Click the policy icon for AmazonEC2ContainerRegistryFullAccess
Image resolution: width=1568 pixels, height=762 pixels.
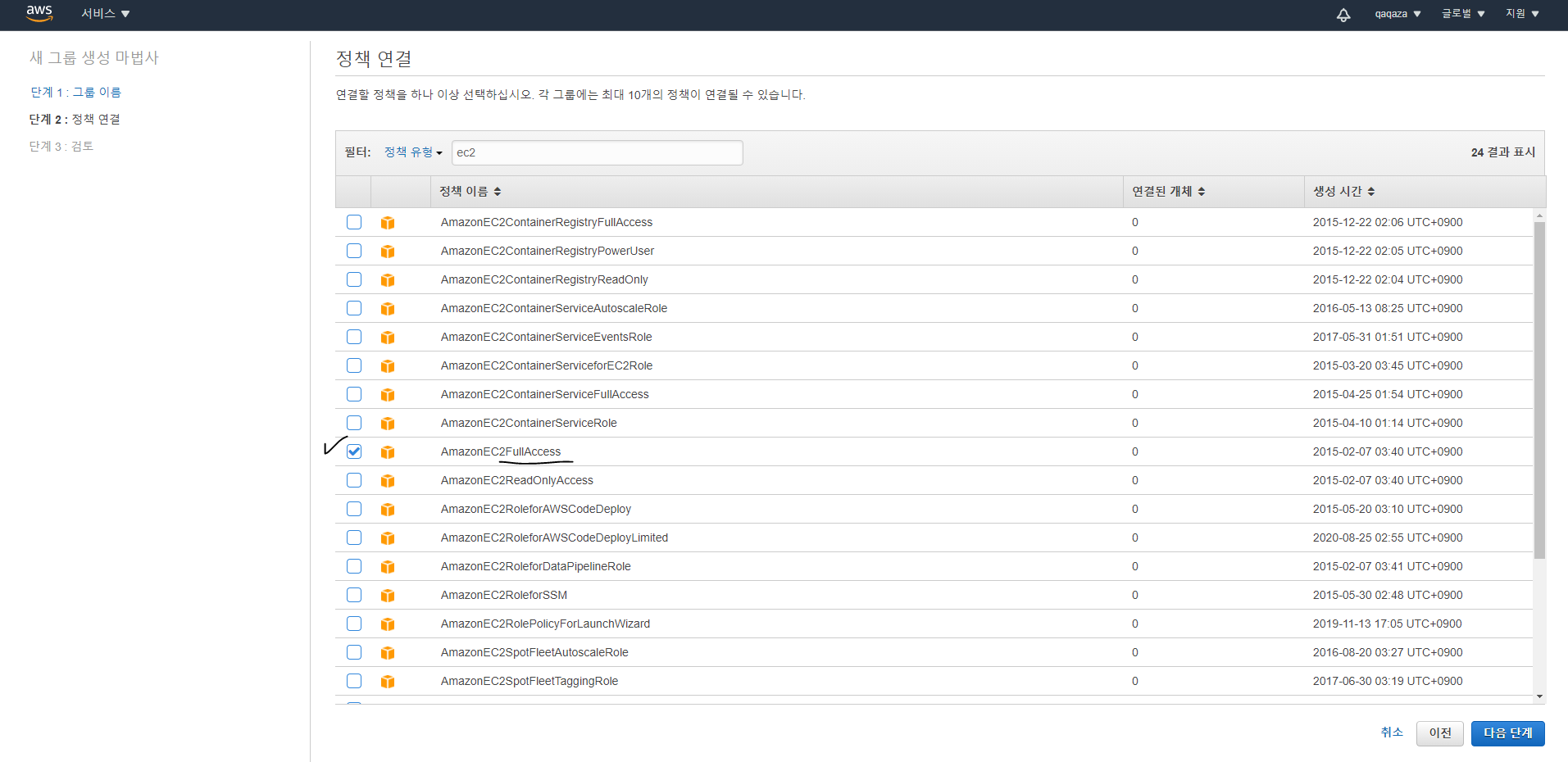pyautogui.click(x=388, y=223)
